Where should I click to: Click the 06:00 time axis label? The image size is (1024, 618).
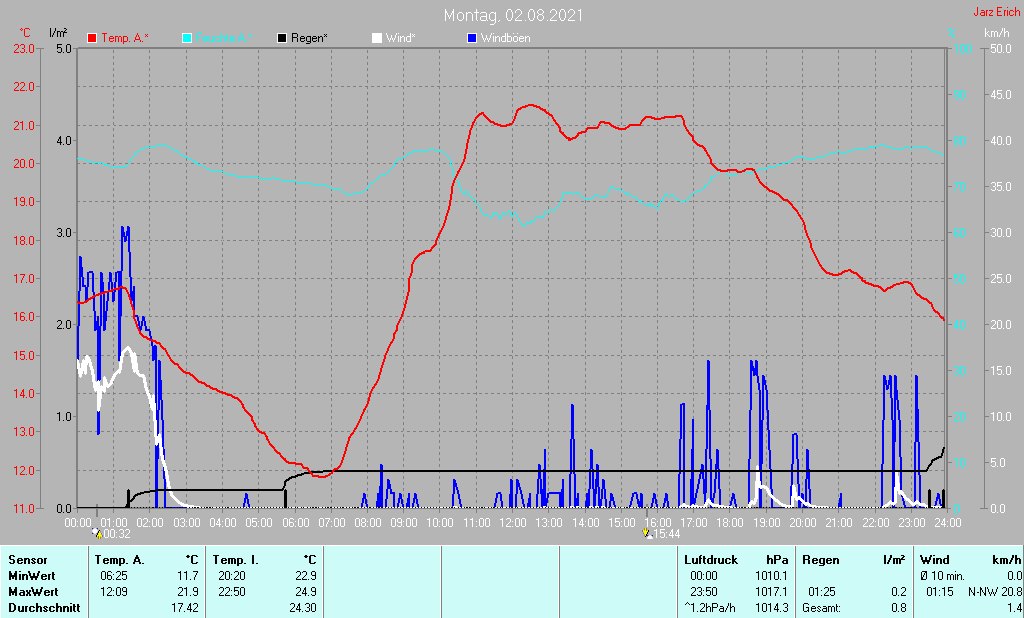click(x=295, y=523)
